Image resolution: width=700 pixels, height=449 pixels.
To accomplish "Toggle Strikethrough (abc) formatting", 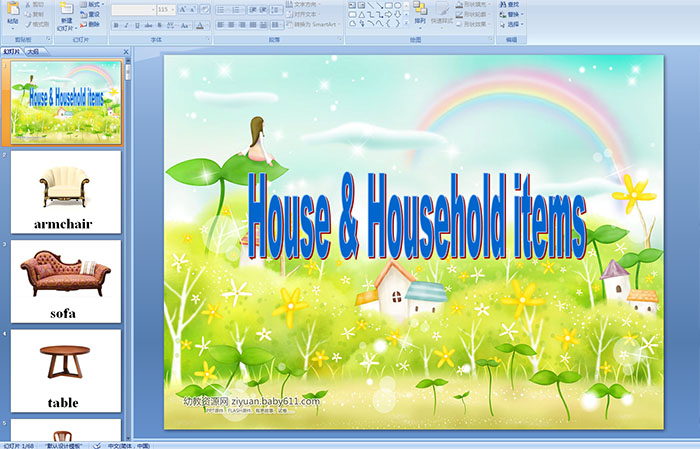I will (x=148, y=25).
